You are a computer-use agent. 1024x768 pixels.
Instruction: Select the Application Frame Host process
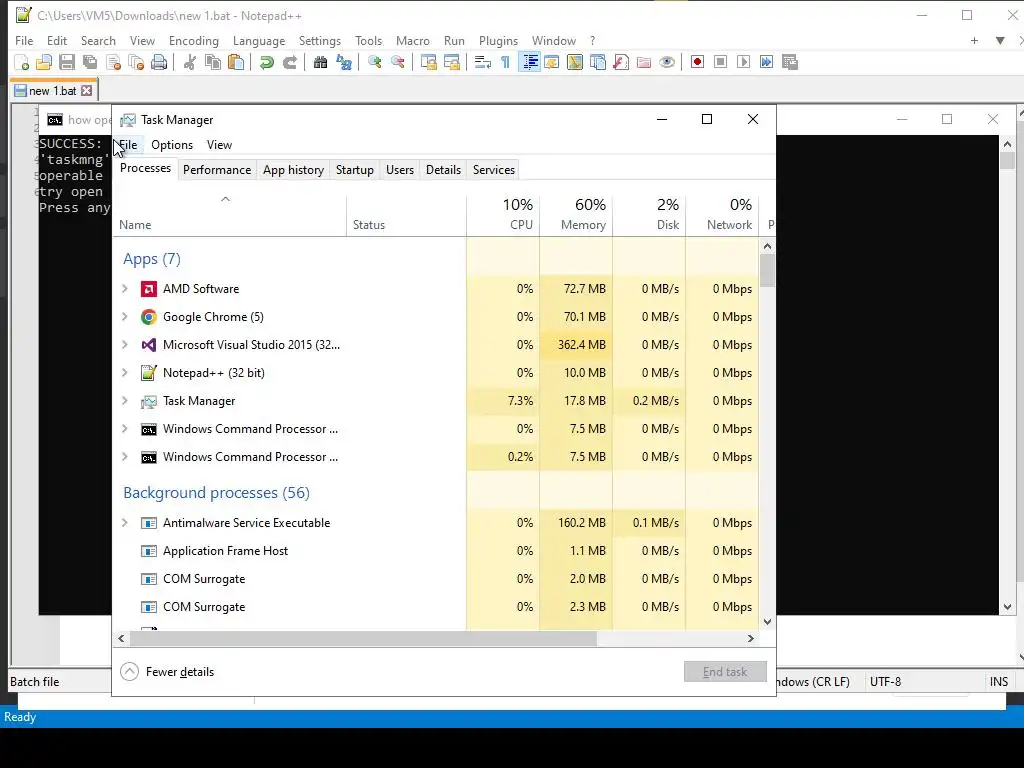pyautogui.click(x=436, y=551)
